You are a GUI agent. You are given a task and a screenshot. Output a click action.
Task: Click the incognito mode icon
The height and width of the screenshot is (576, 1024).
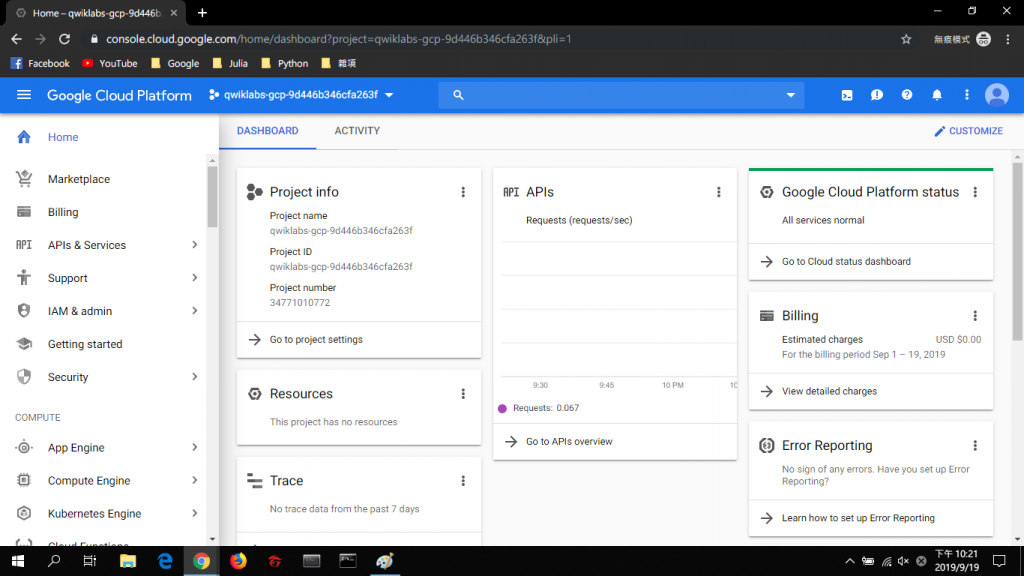coord(984,39)
